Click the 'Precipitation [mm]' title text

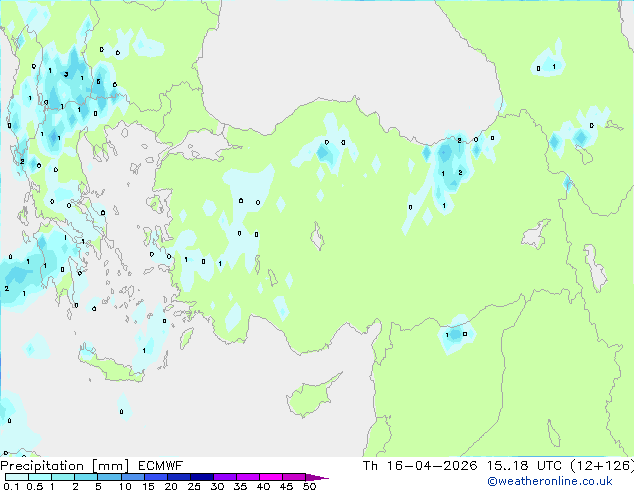[x=65, y=466]
